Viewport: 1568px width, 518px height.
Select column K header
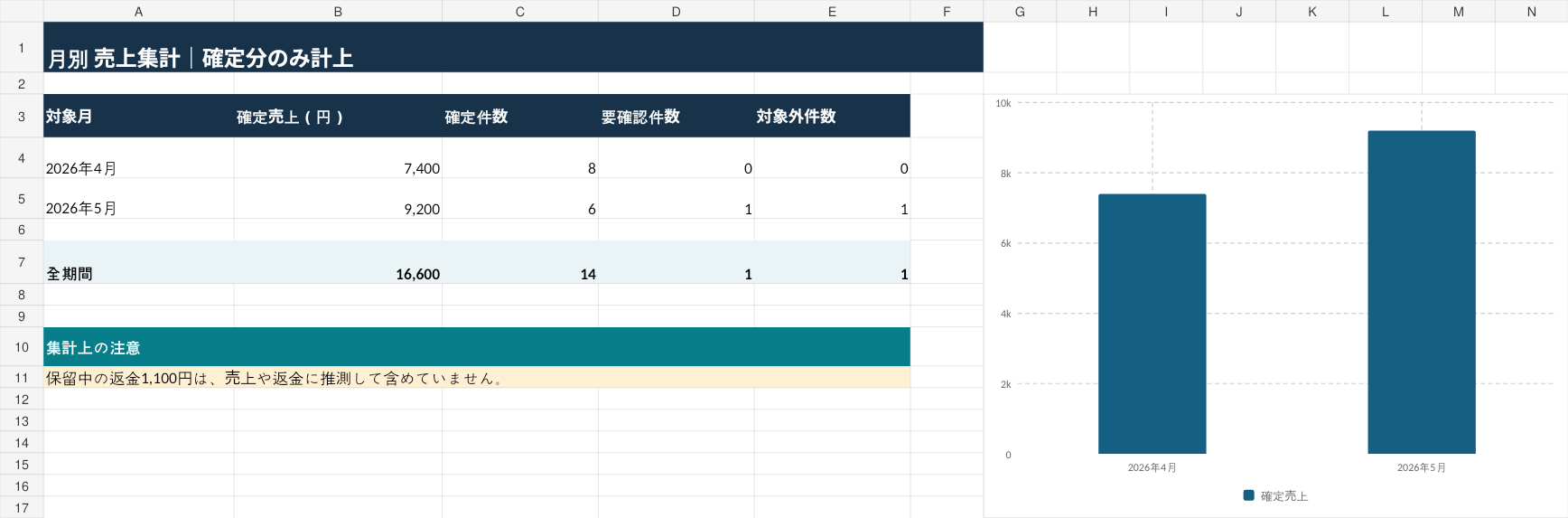point(1312,11)
